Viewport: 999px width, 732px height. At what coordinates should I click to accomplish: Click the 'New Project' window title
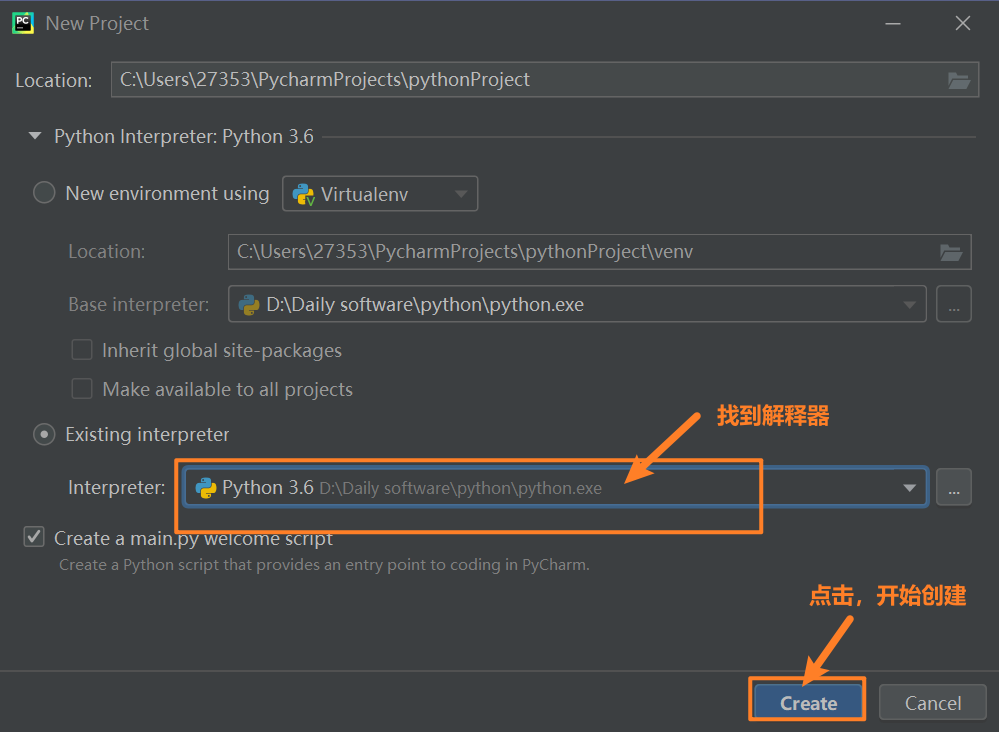click(x=97, y=24)
